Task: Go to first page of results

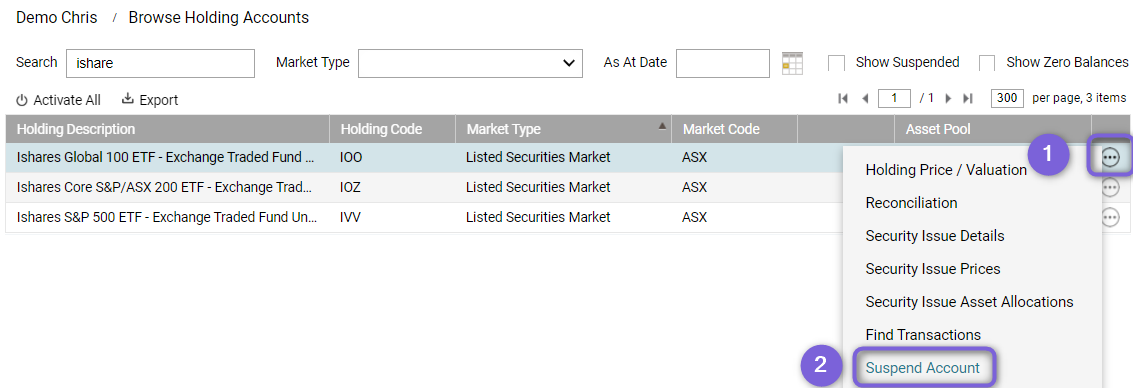Action: (843, 98)
